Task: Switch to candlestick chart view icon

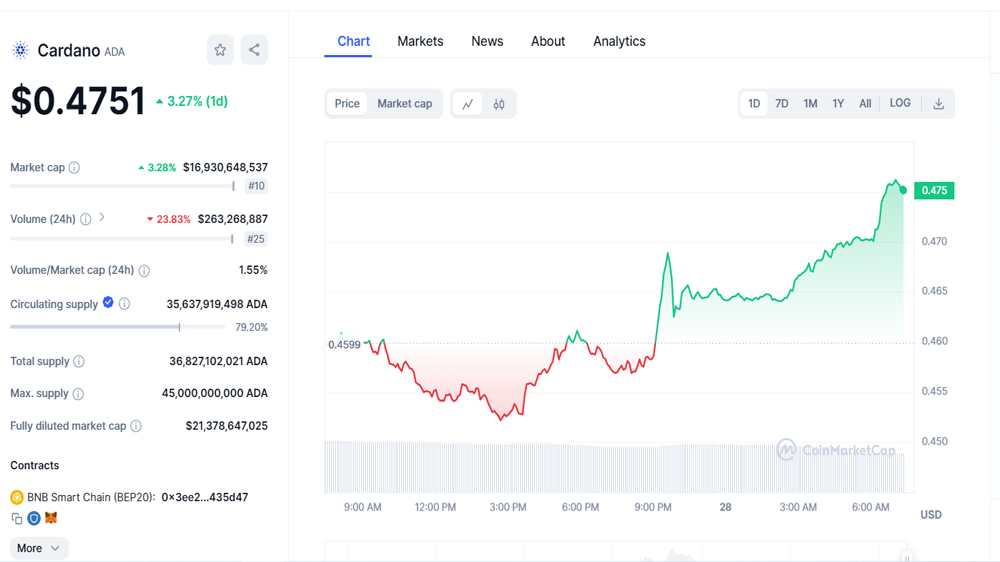Action: point(499,104)
